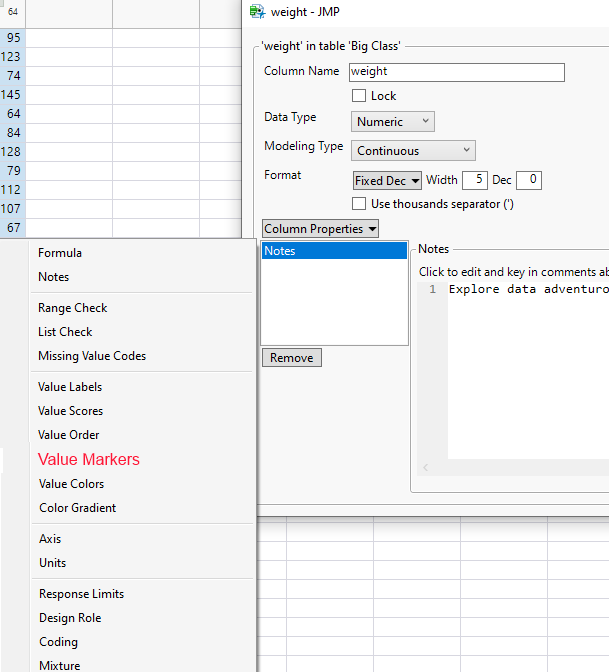Open the Data Type dropdown set to Numeric
Viewport: 609px width, 672px height.
point(393,122)
